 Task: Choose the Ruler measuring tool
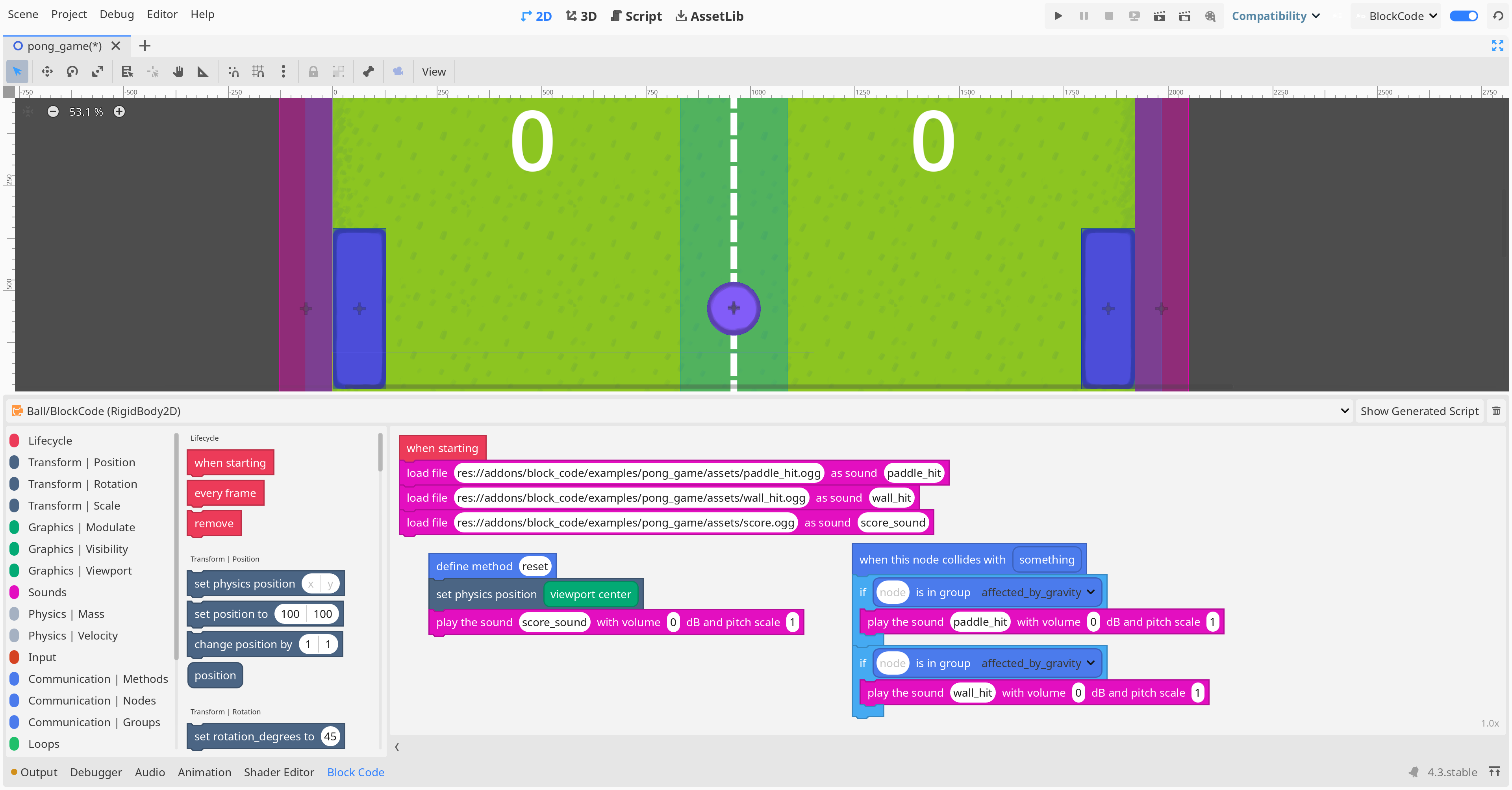(202, 72)
